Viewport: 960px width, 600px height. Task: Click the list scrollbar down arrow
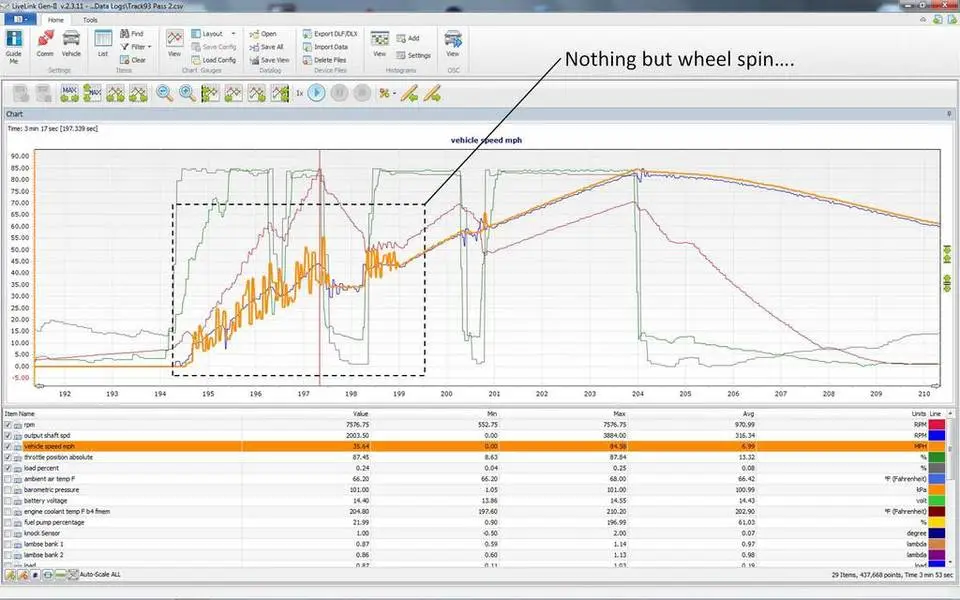click(x=950, y=561)
